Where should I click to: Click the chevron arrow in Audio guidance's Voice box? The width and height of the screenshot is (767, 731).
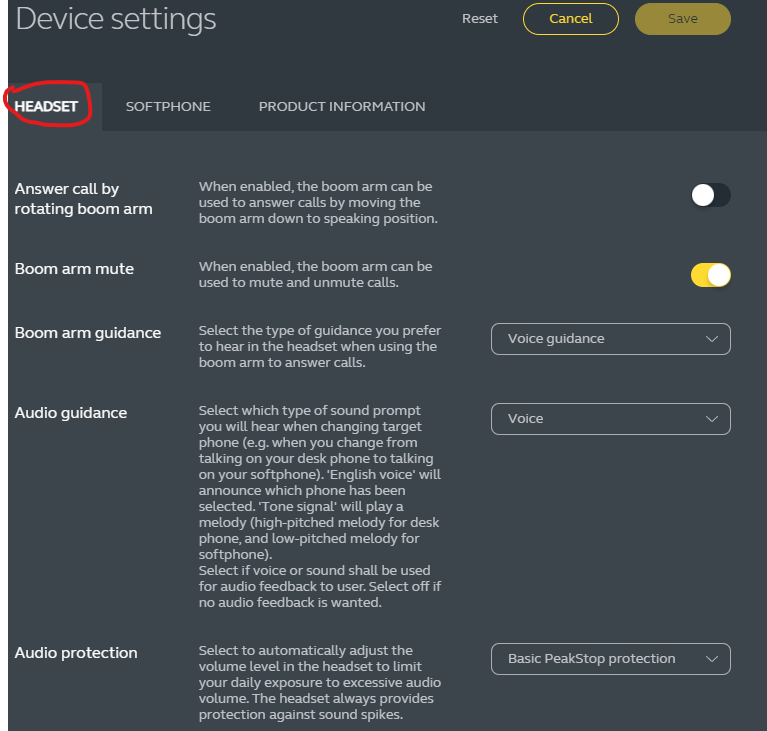click(712, 419)
